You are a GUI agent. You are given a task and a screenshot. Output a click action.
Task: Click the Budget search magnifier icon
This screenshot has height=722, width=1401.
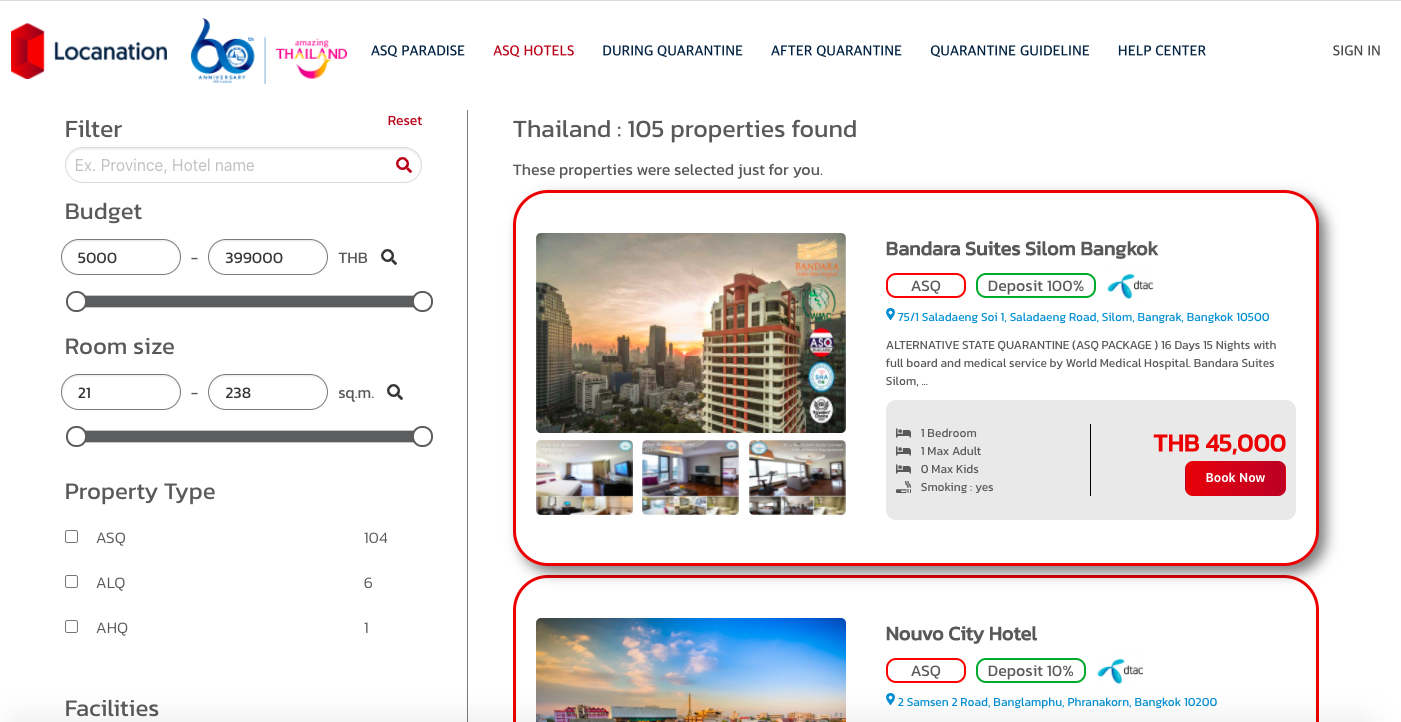pos(389,257)
